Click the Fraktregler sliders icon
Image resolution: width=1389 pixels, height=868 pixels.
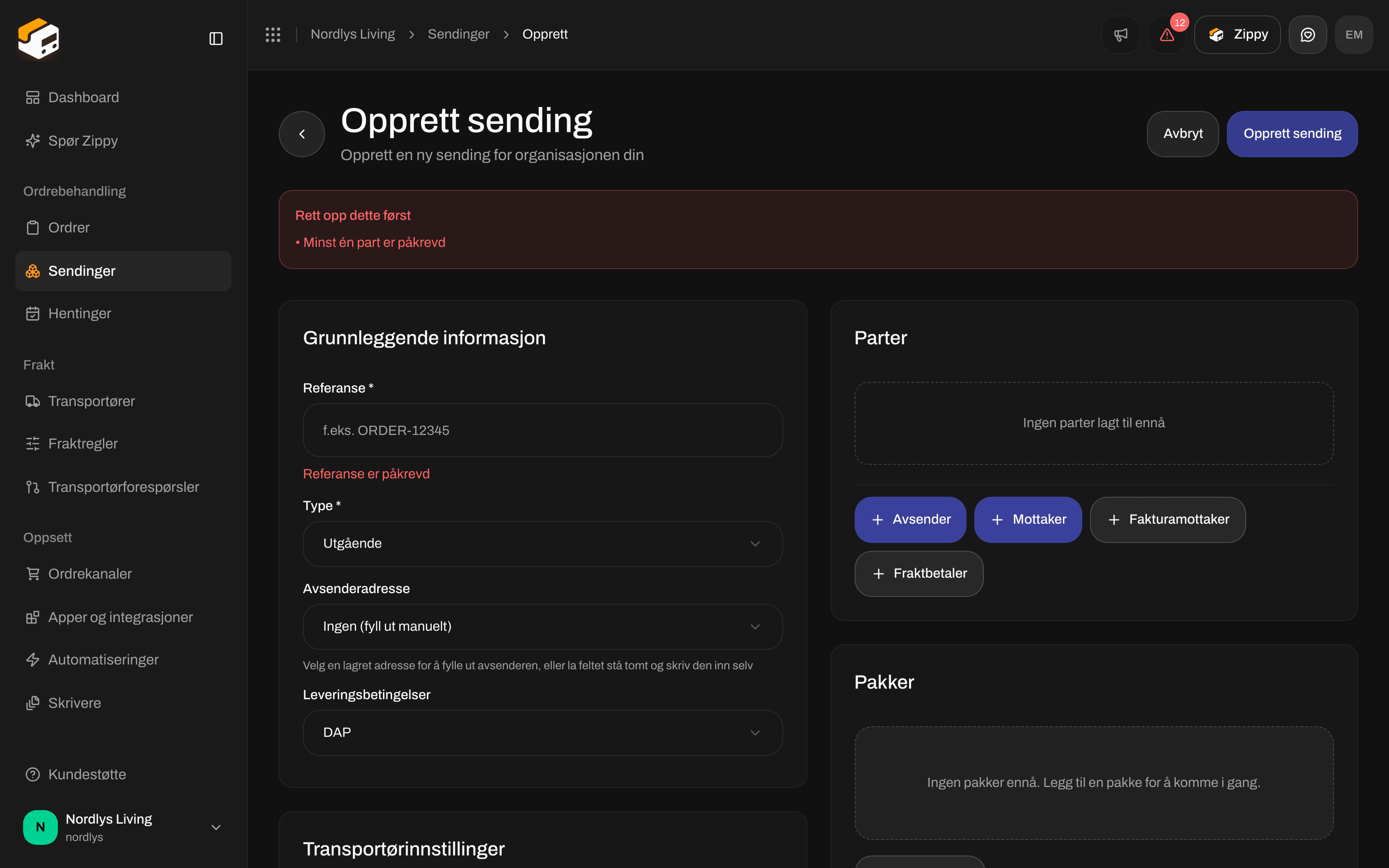point(33,444)
